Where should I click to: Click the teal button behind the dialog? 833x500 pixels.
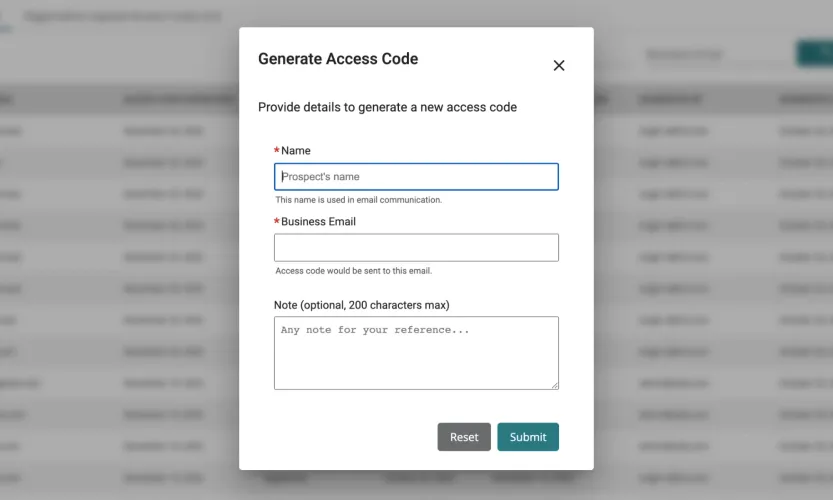coord(814,54)
